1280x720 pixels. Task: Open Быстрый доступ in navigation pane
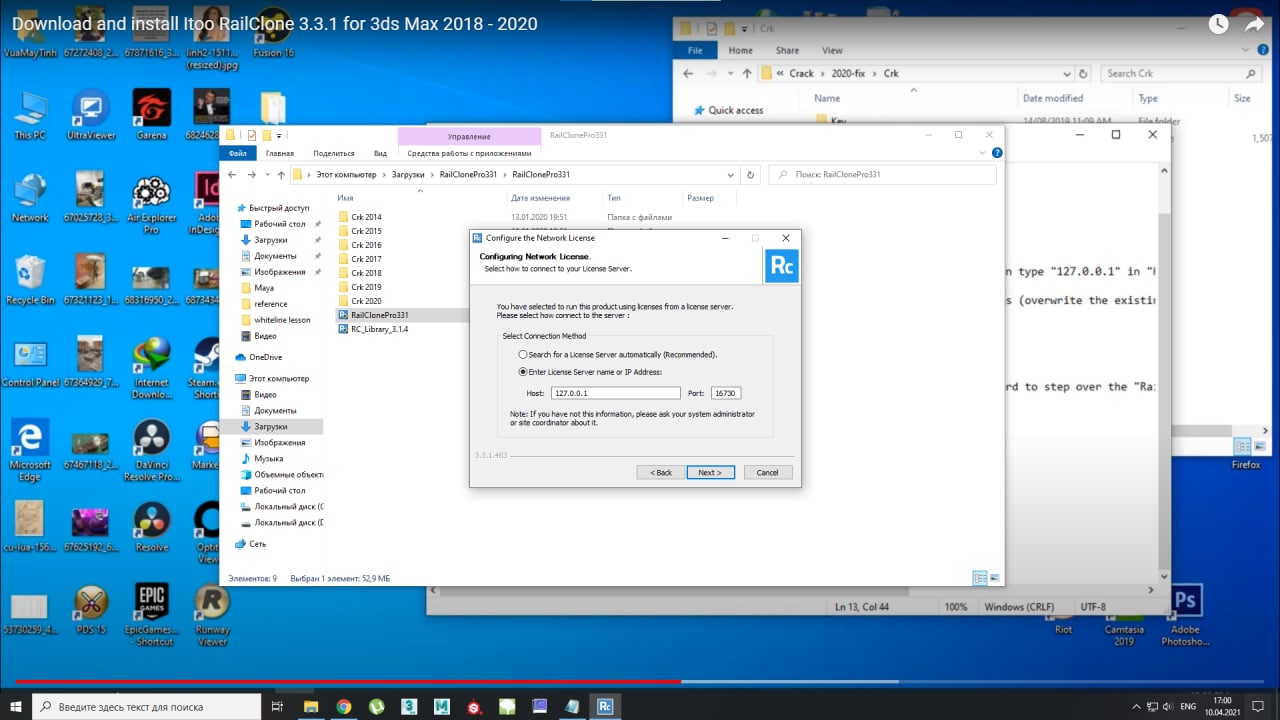(279, 208)
